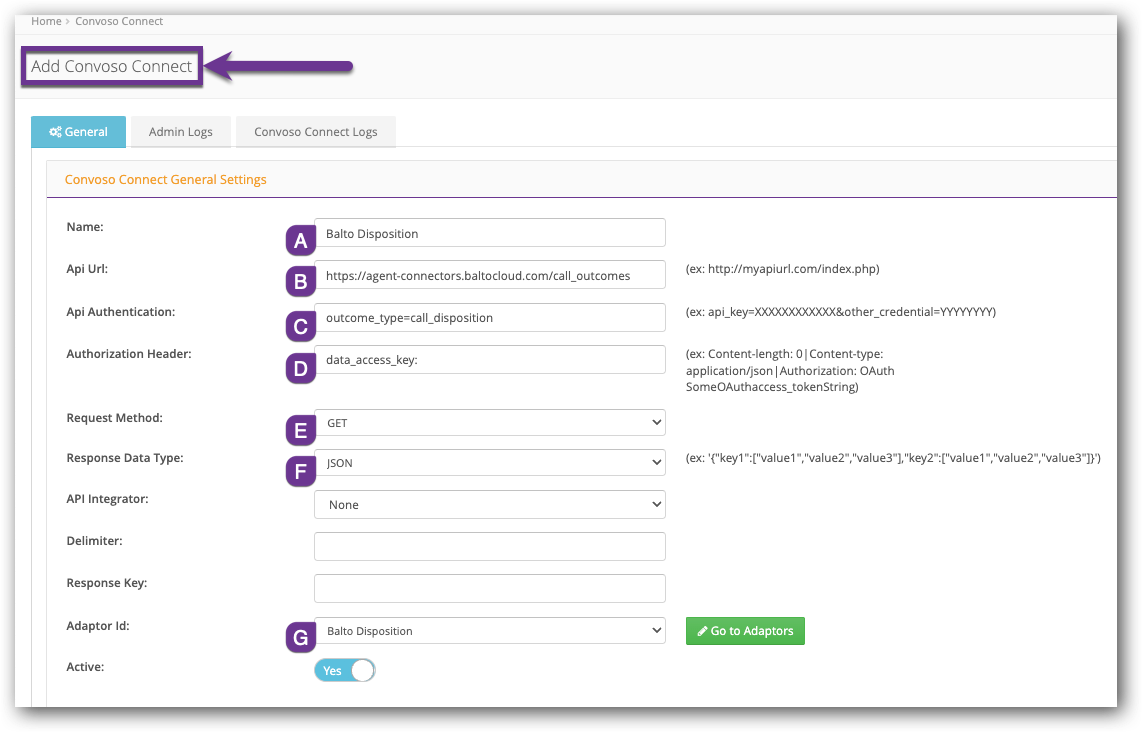Toggle the Active switch off
This screenshot has width=1142, height=732.
click(344, 670)
